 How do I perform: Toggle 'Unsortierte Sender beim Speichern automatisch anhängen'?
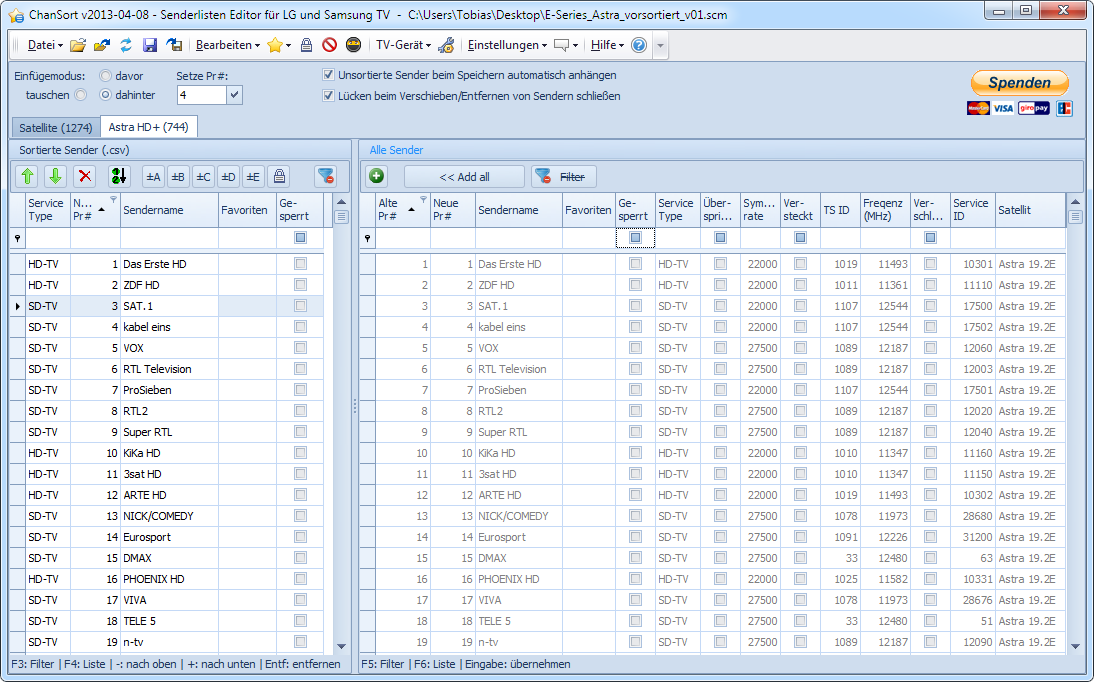click(328, 75)
